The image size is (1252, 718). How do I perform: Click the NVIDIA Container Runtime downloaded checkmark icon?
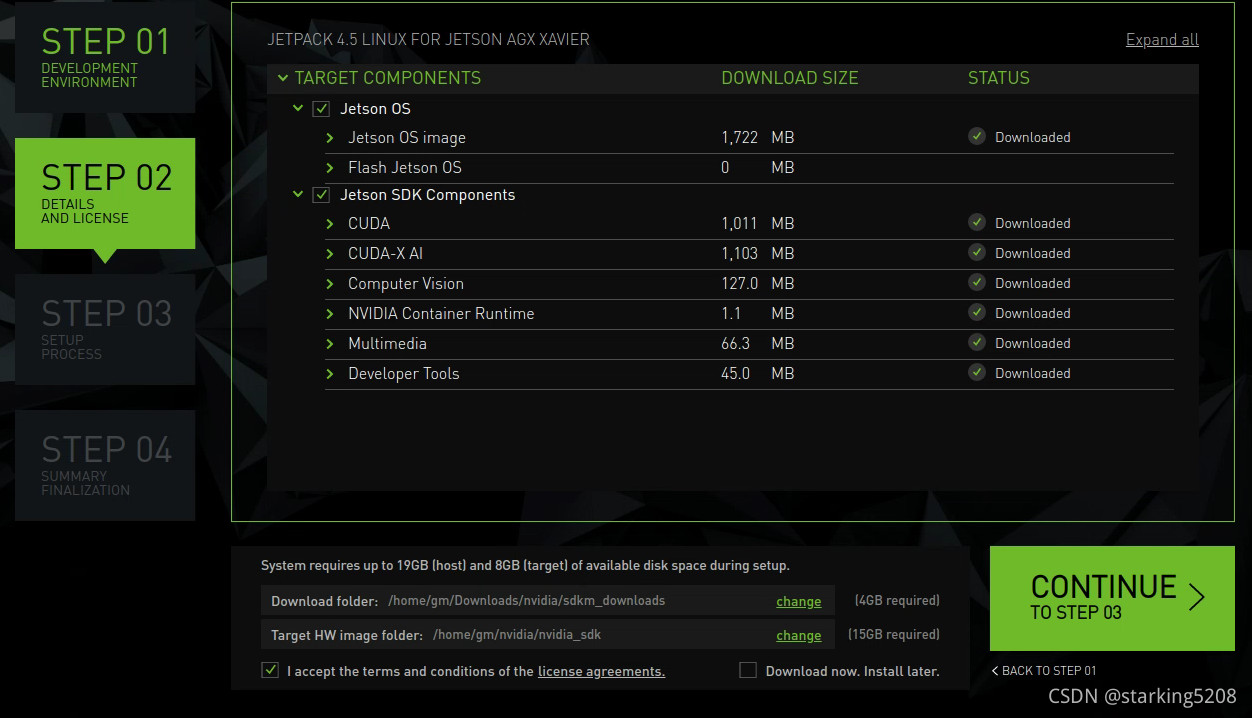click(977, 313)
